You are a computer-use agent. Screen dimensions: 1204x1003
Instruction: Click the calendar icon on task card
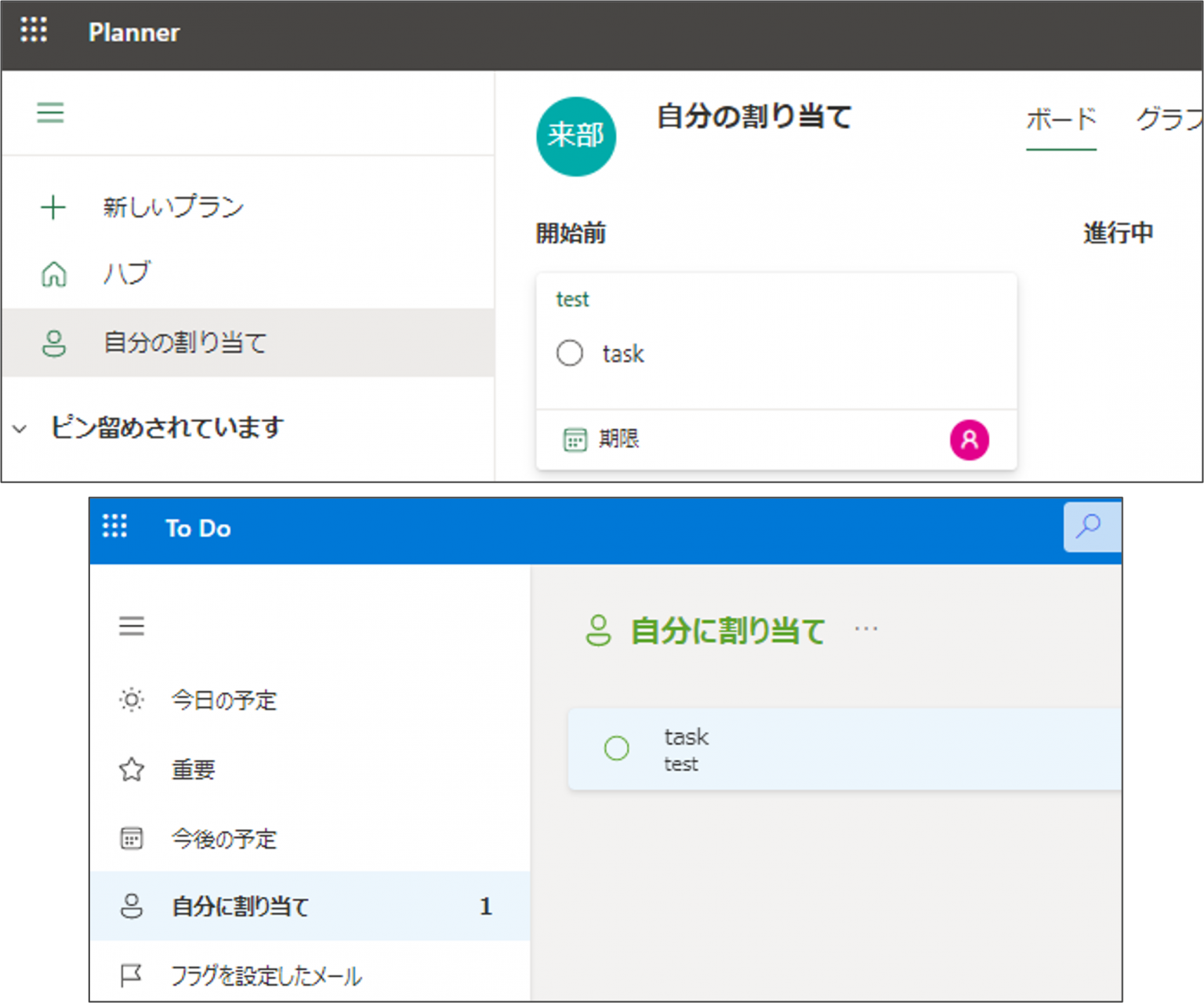click(x=575, y=439)
